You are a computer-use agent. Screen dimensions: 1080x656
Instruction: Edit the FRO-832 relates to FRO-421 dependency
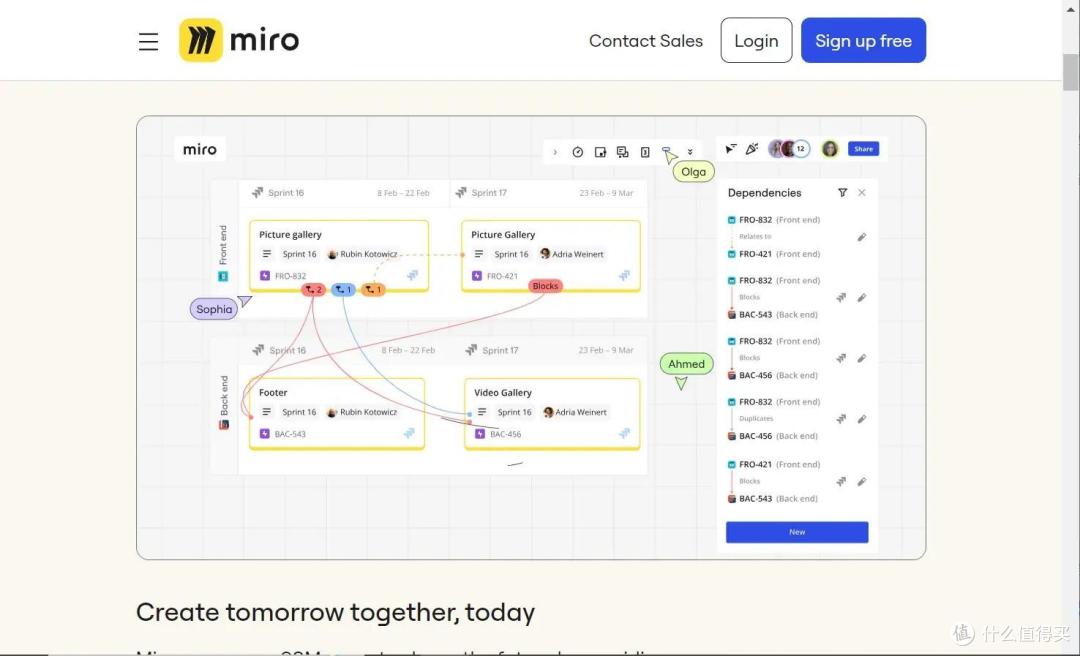click(862, 237)
